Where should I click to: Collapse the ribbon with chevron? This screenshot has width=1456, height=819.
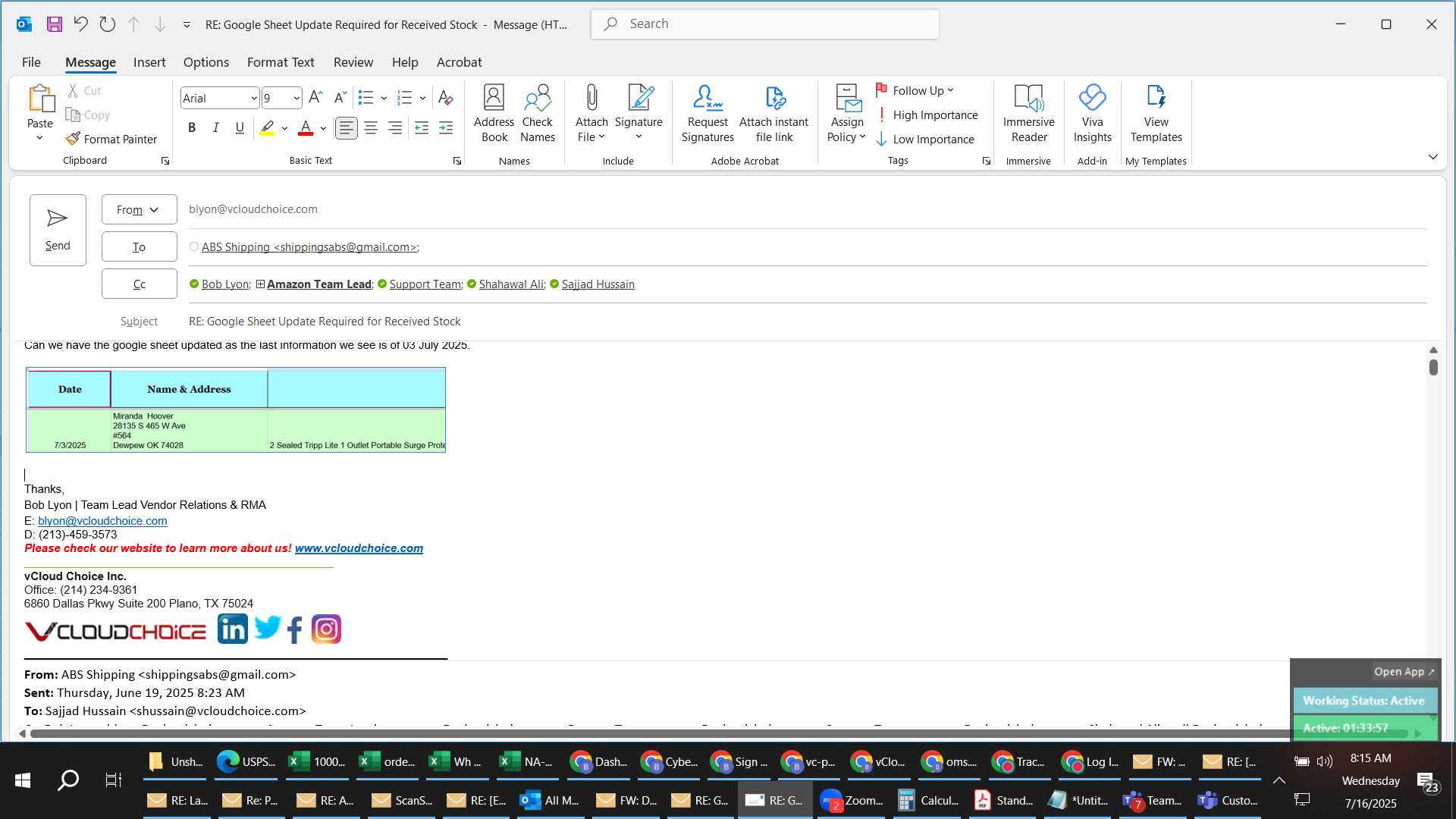click(x=1432, y=157)
